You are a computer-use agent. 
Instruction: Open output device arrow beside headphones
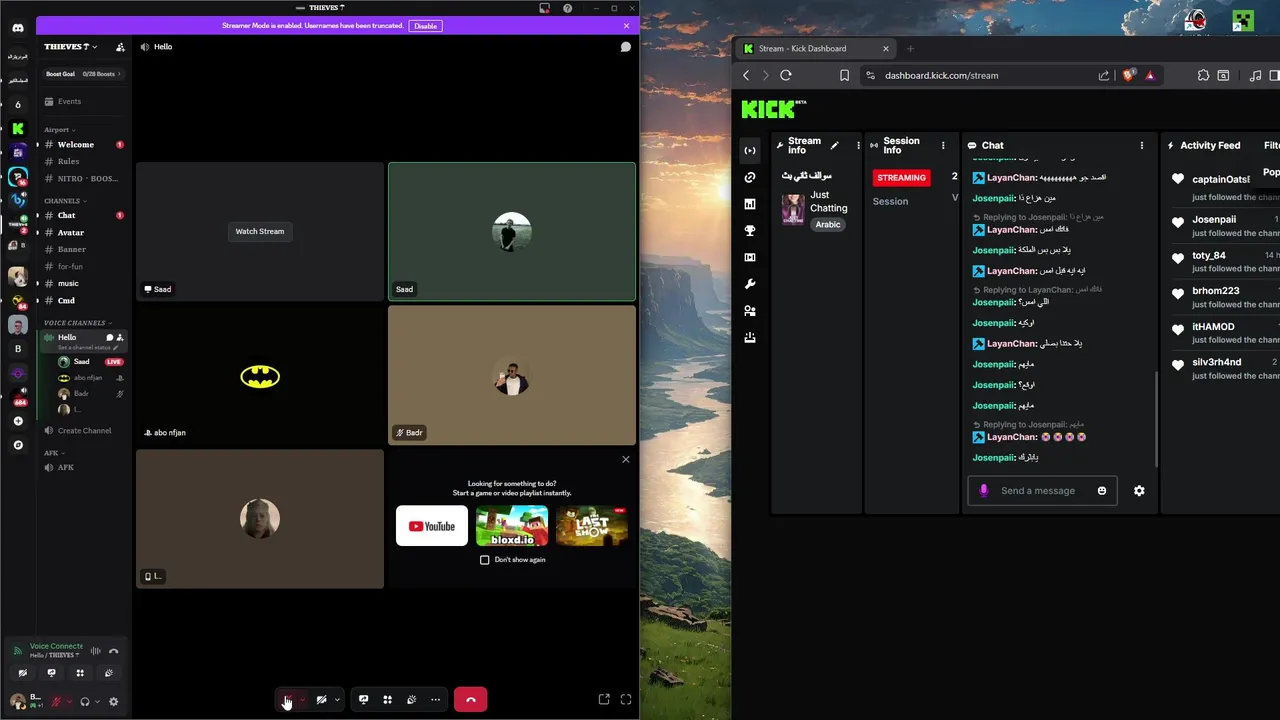[97, 702]
